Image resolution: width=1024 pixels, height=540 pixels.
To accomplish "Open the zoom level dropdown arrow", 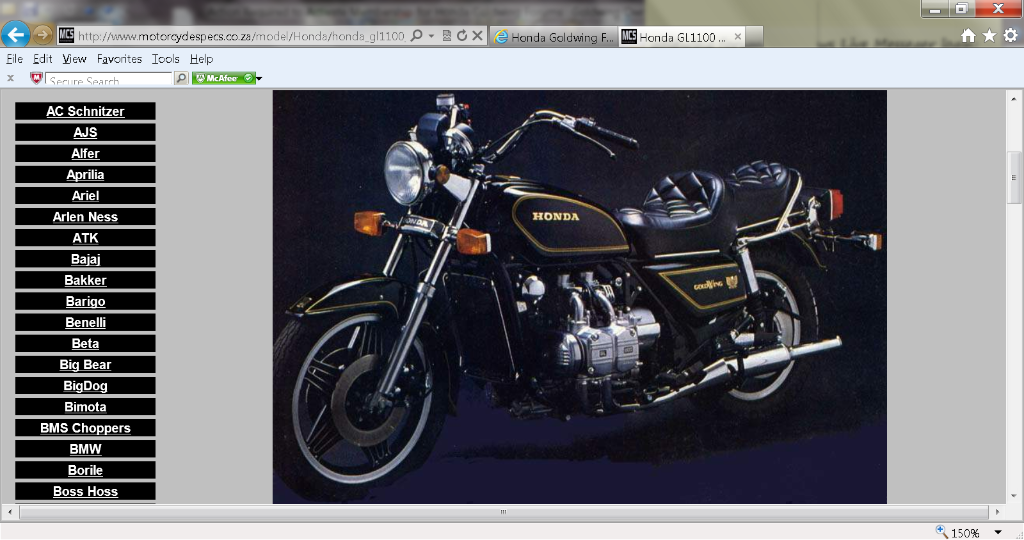I will tap(998, 533).
